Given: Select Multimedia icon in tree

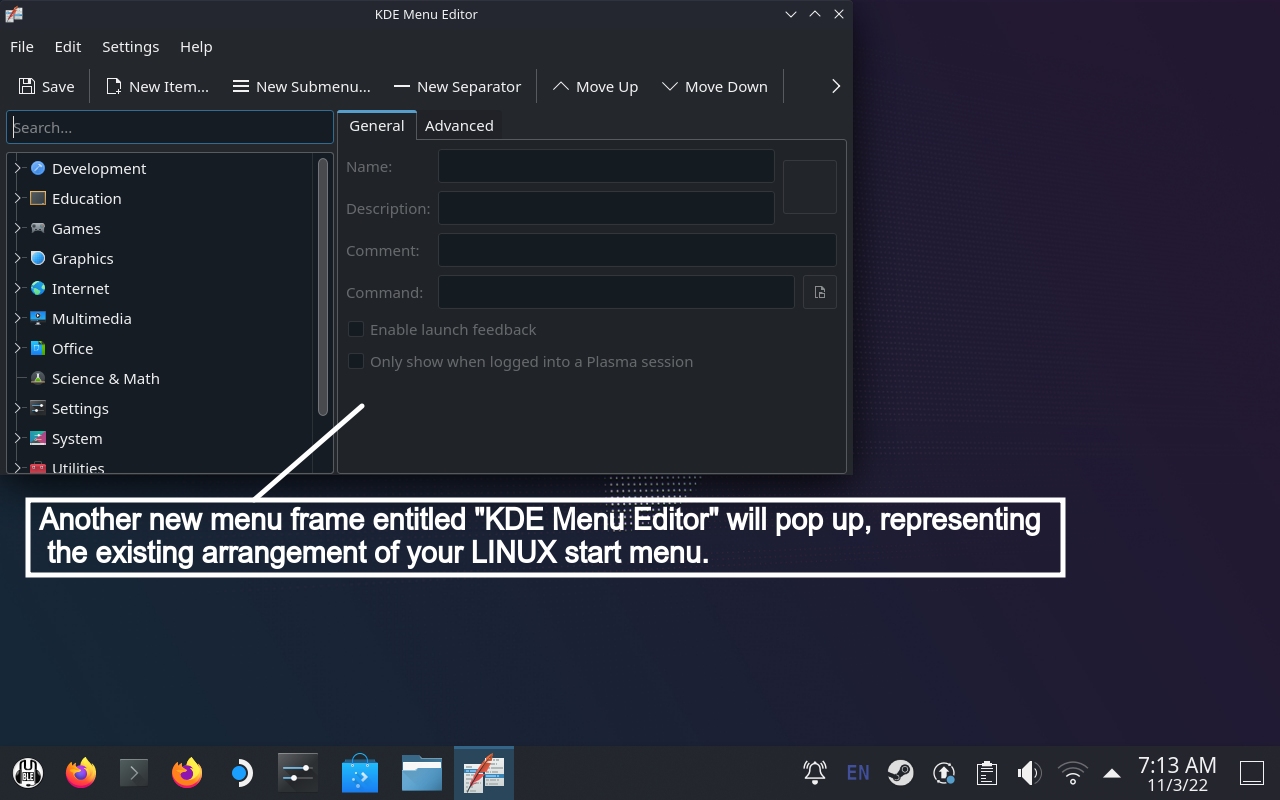Looking at the screenshot, I should tap(38, 318).
